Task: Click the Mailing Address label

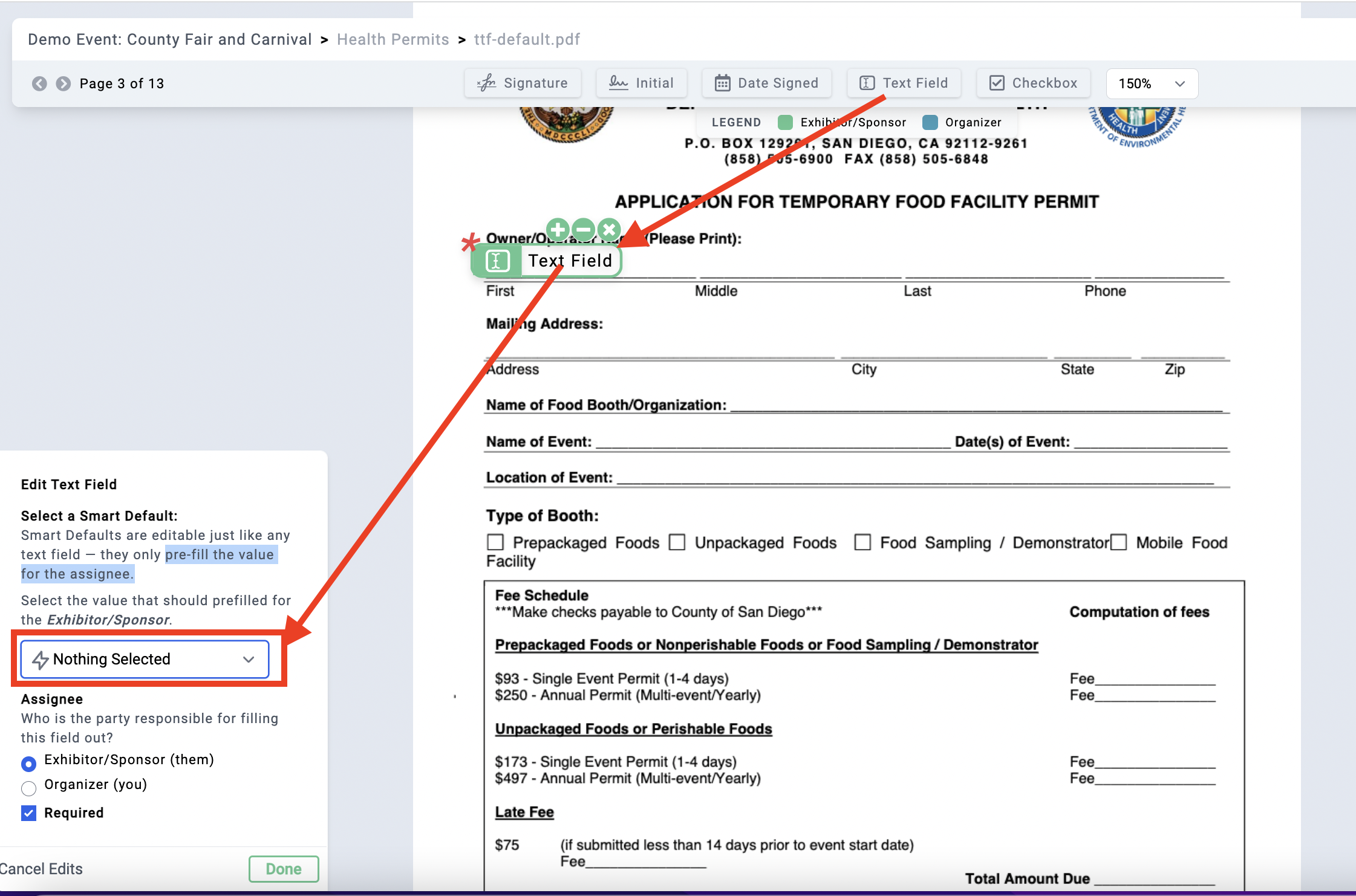Action: point(544,324)
